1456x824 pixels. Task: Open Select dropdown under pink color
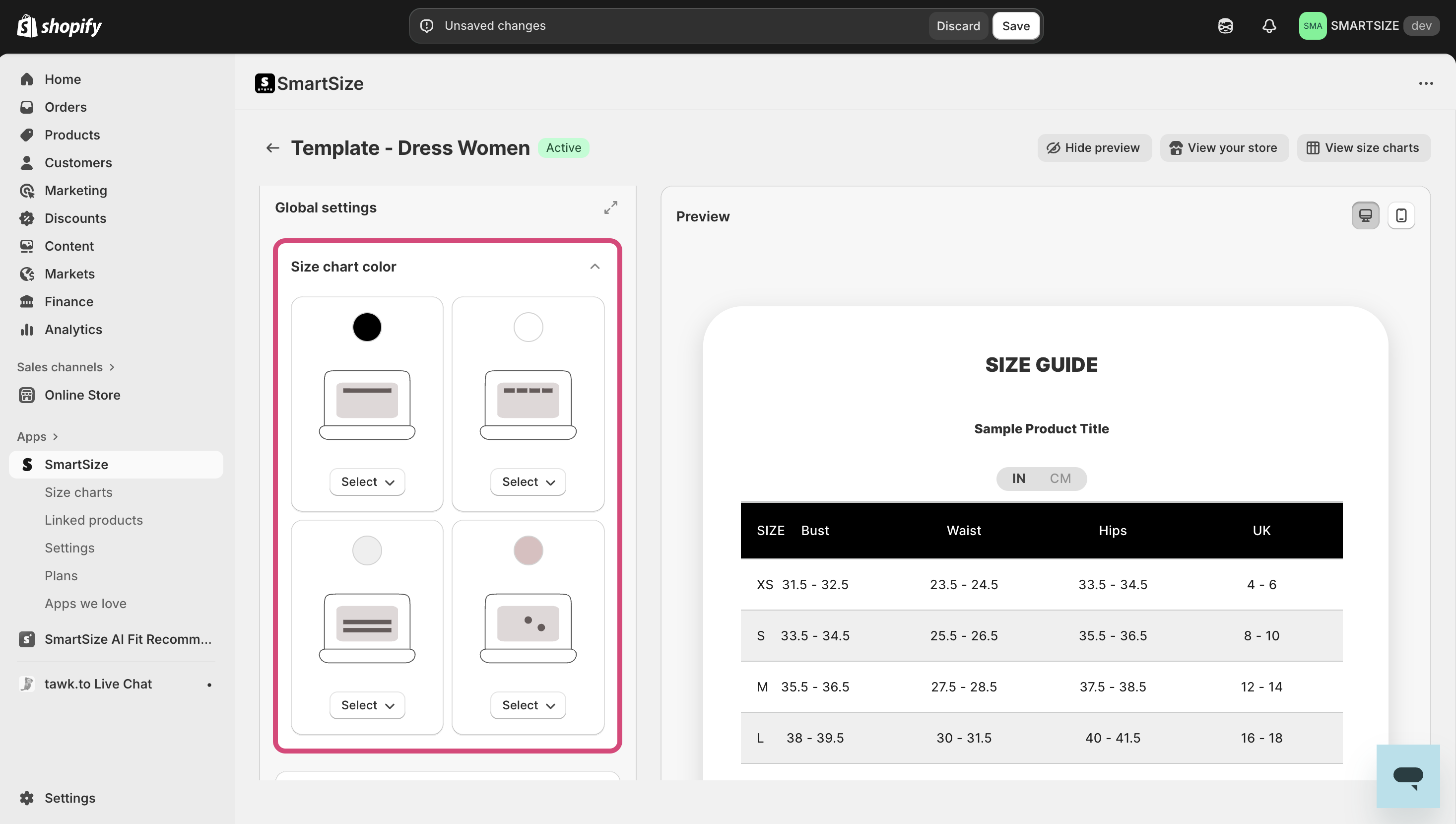point(528,705)
